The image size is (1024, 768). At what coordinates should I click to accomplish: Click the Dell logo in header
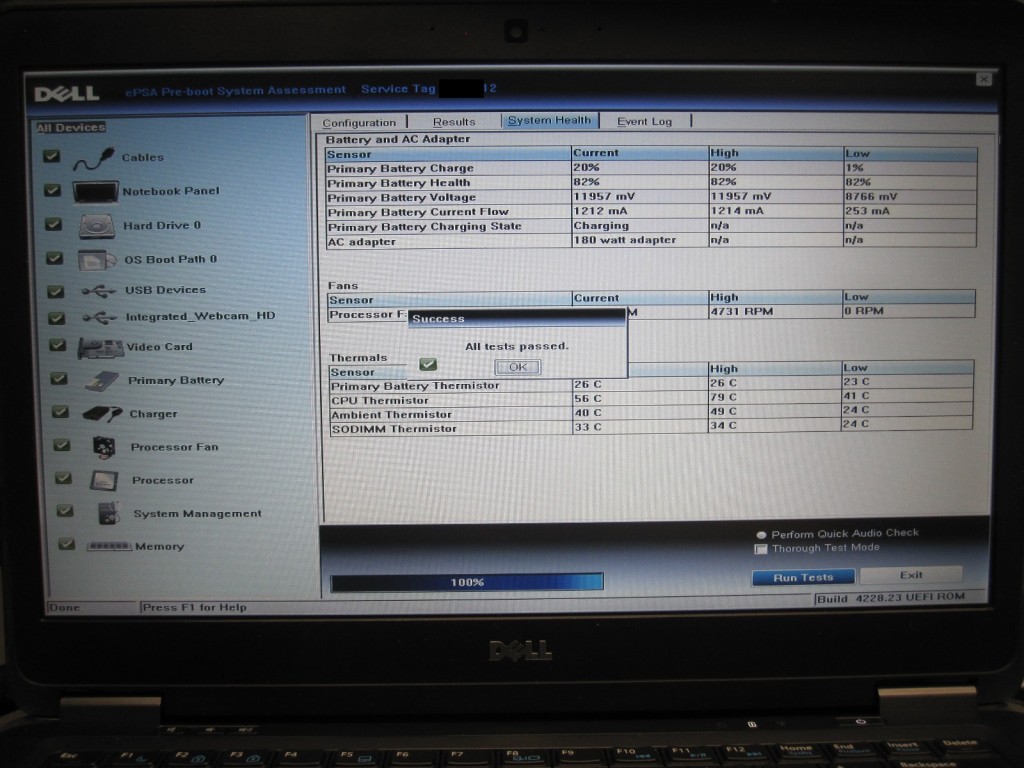click(67, 93)
